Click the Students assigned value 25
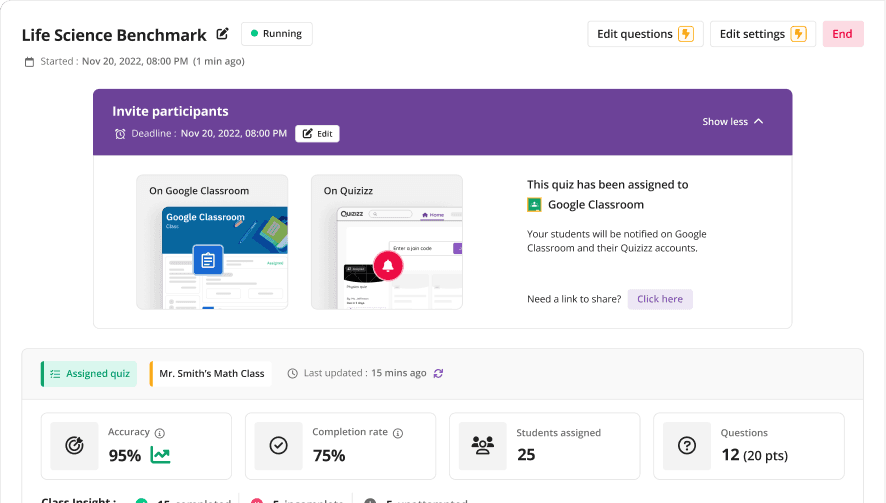This screenshot has height=503, width=886. click(x=526, y=455)
